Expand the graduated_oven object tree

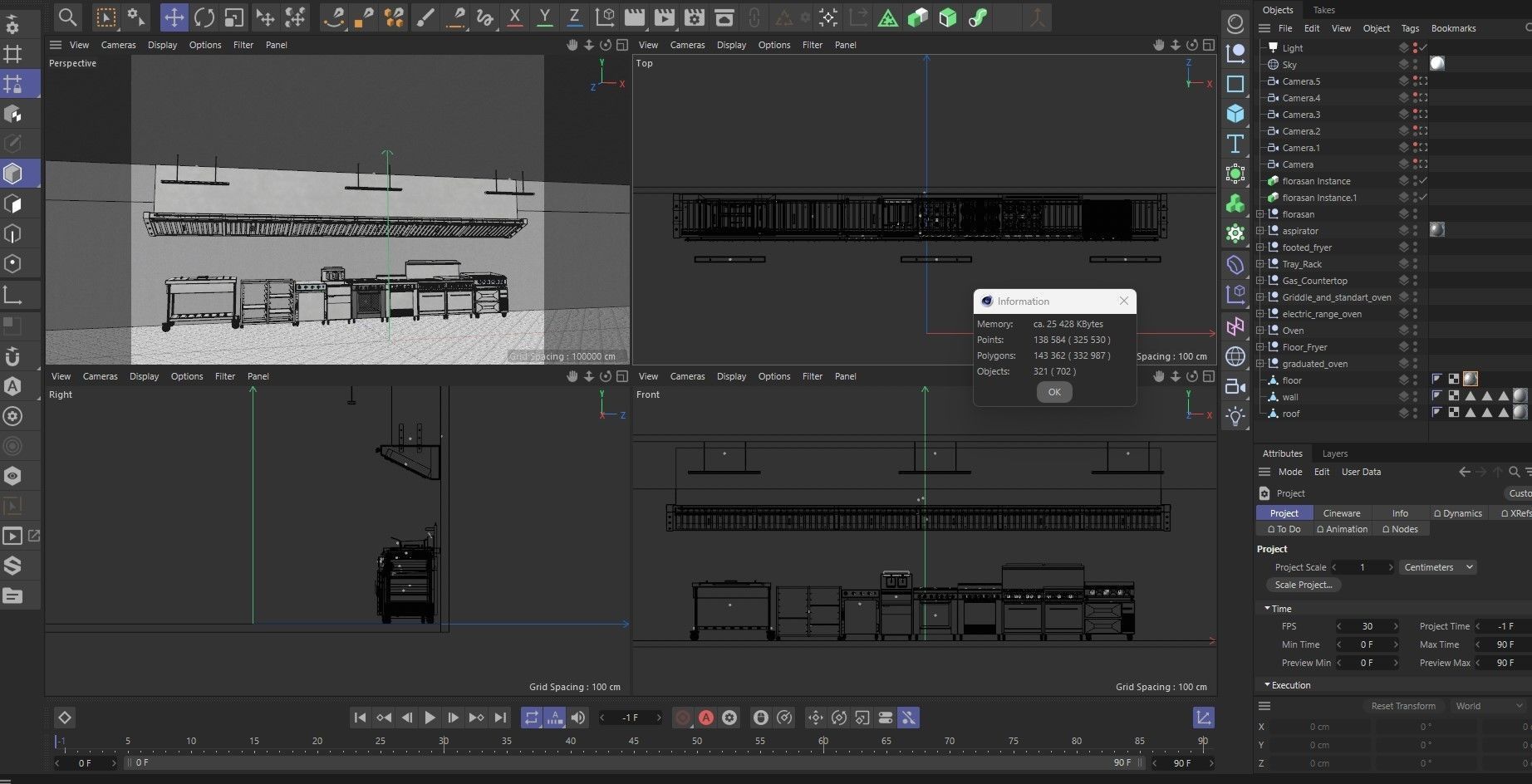pos(1260,364)
